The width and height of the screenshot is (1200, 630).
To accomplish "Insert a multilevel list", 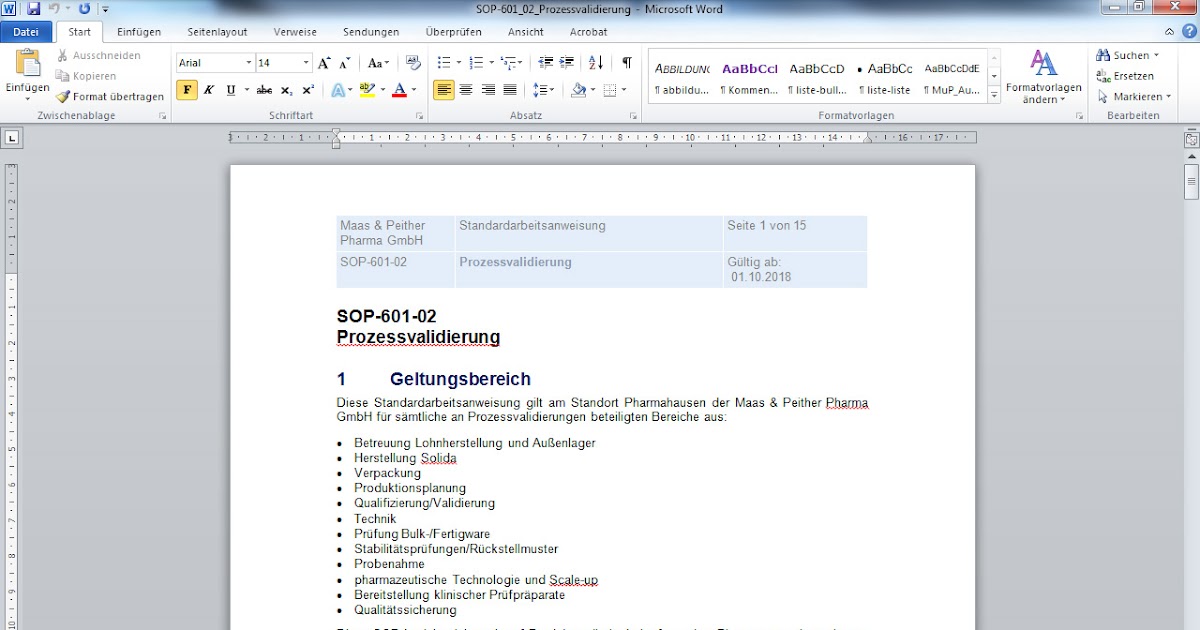I will pos(508,63).
